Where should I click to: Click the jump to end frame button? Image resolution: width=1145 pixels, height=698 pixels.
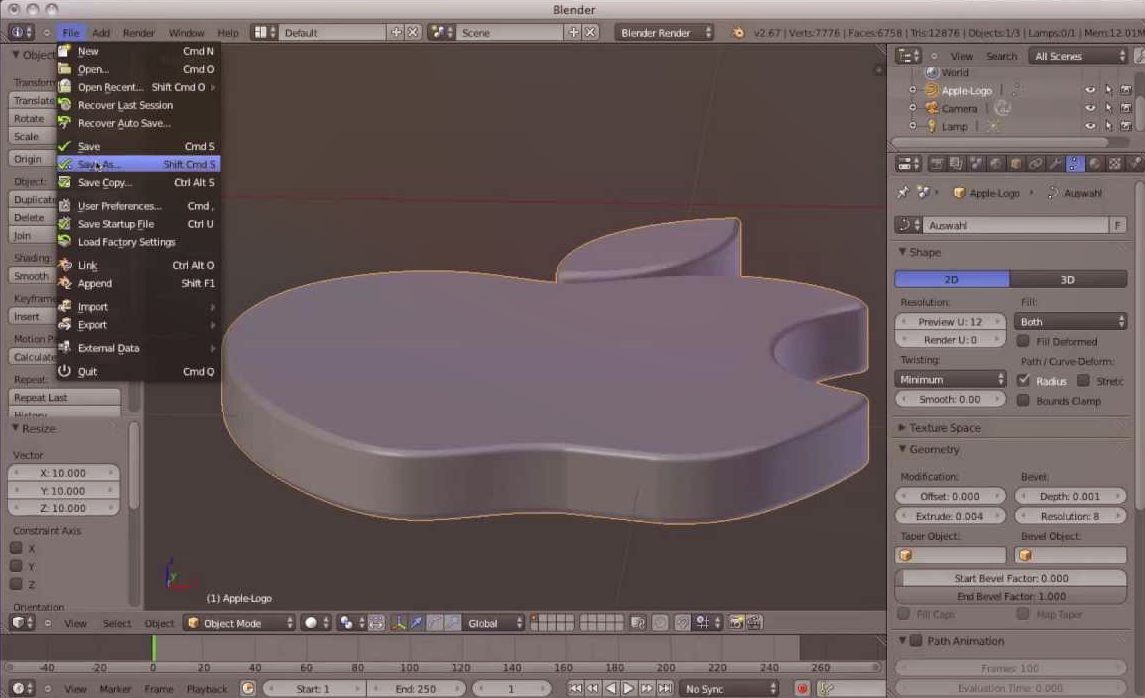[665, 689]
